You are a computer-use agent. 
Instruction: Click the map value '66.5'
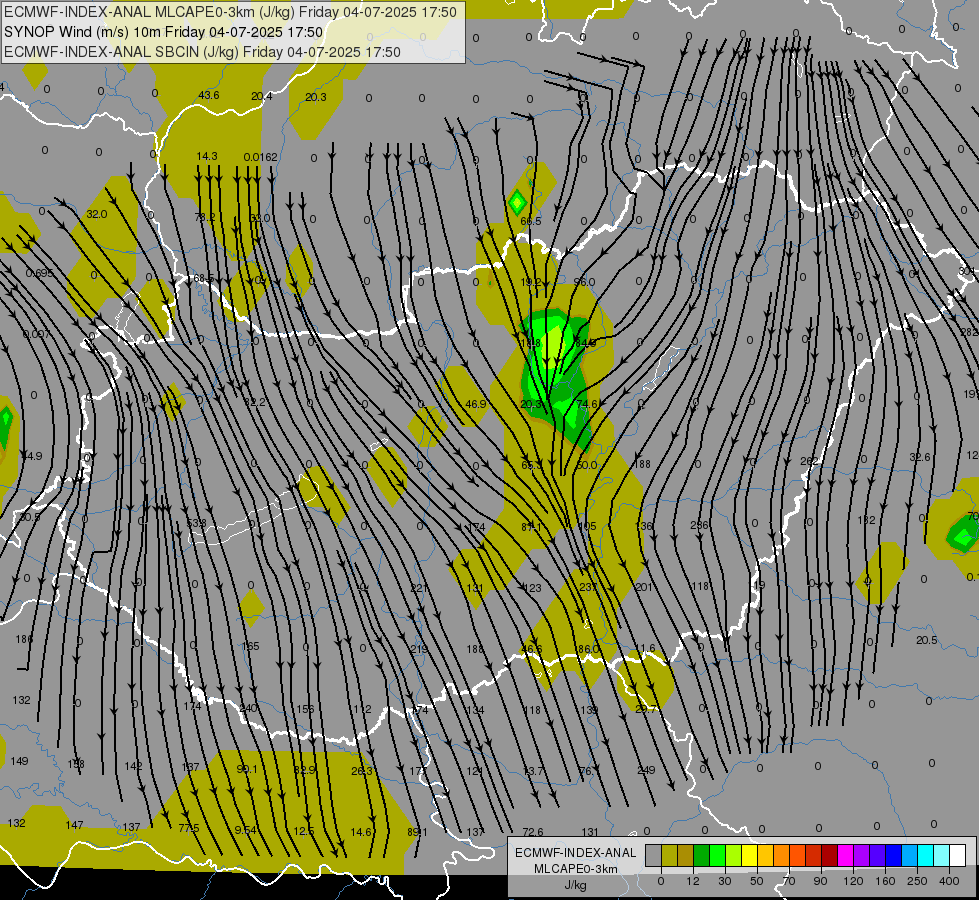pyautogui.click(x=531, y=221)
